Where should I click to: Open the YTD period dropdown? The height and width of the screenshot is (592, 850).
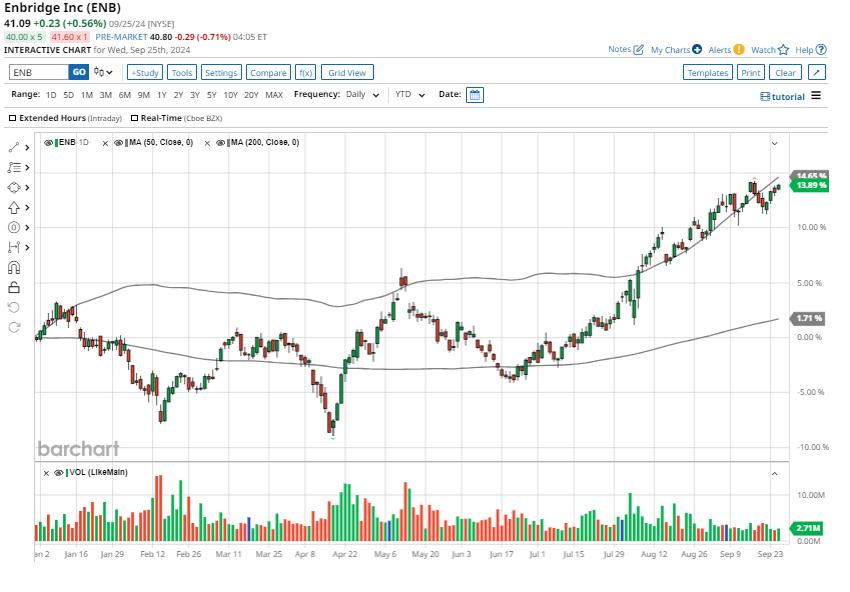tap(410, 94)
